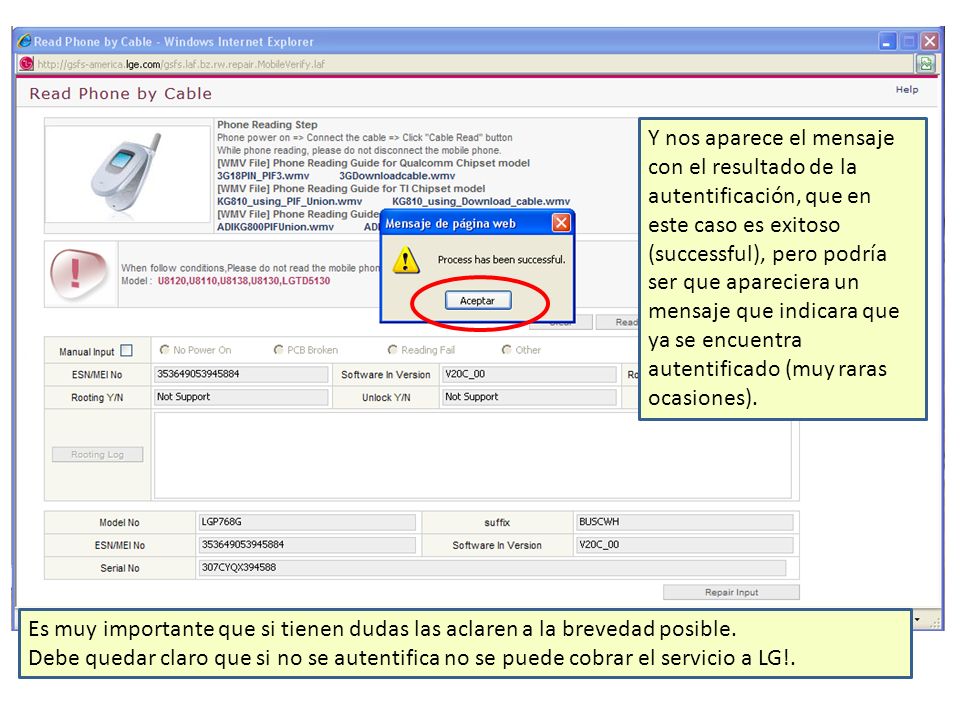Screen dimensions: 960x720
Task: Click the Repair Input button
Action: (x=731, y=592)
